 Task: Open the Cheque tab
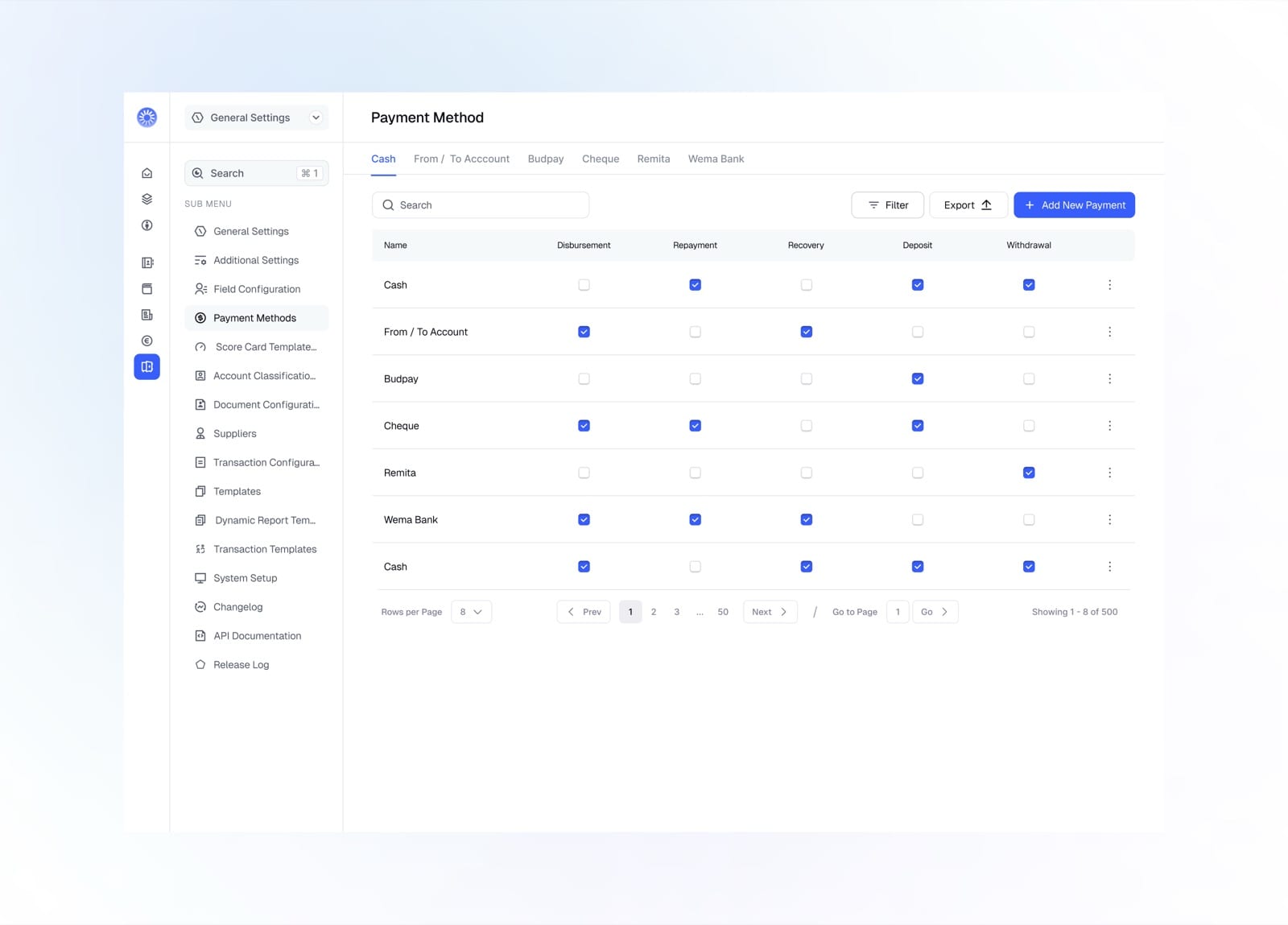click(601, 159)
